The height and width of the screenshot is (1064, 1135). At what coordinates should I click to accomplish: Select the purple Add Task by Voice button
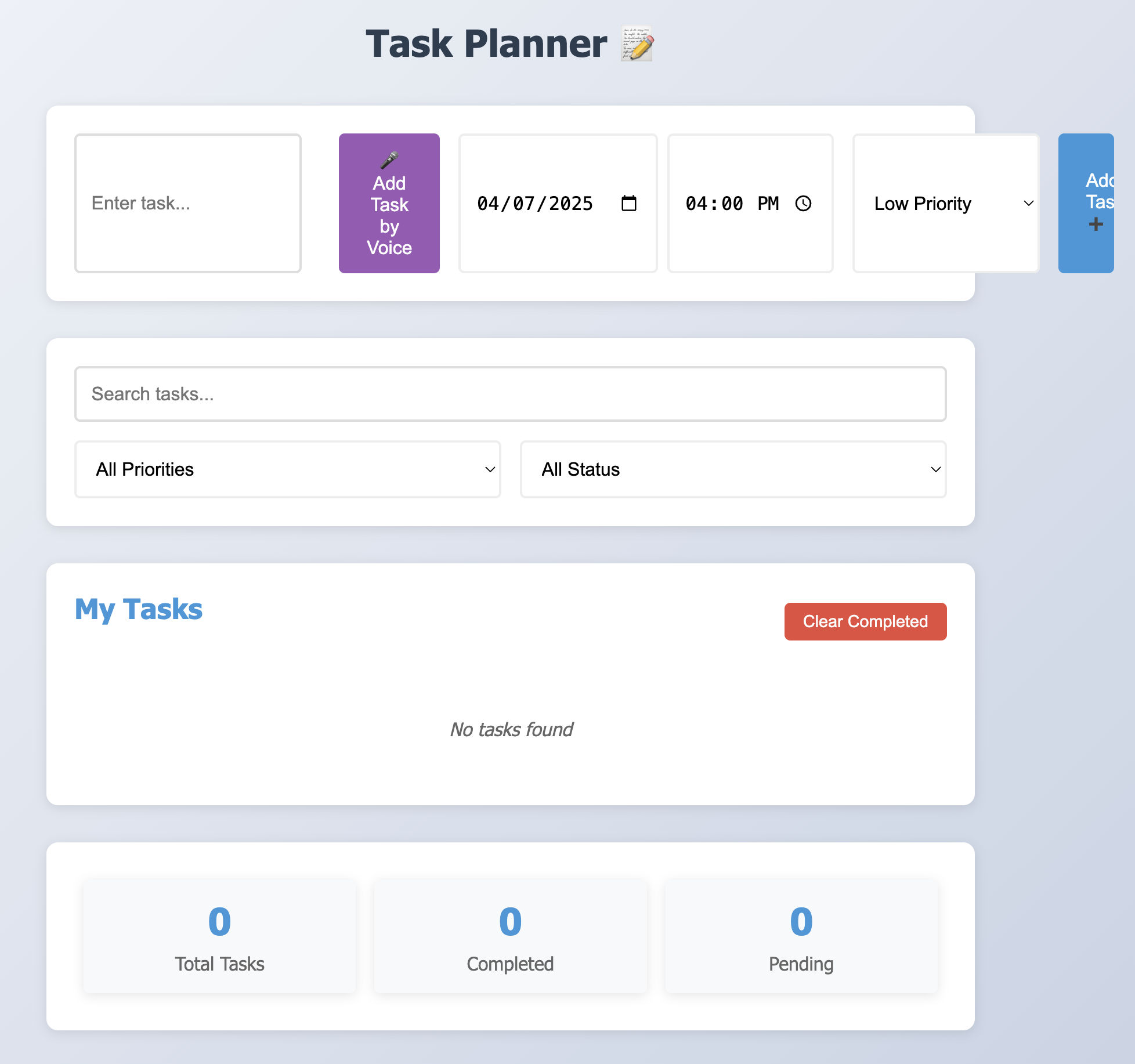(x=389, y=204)
